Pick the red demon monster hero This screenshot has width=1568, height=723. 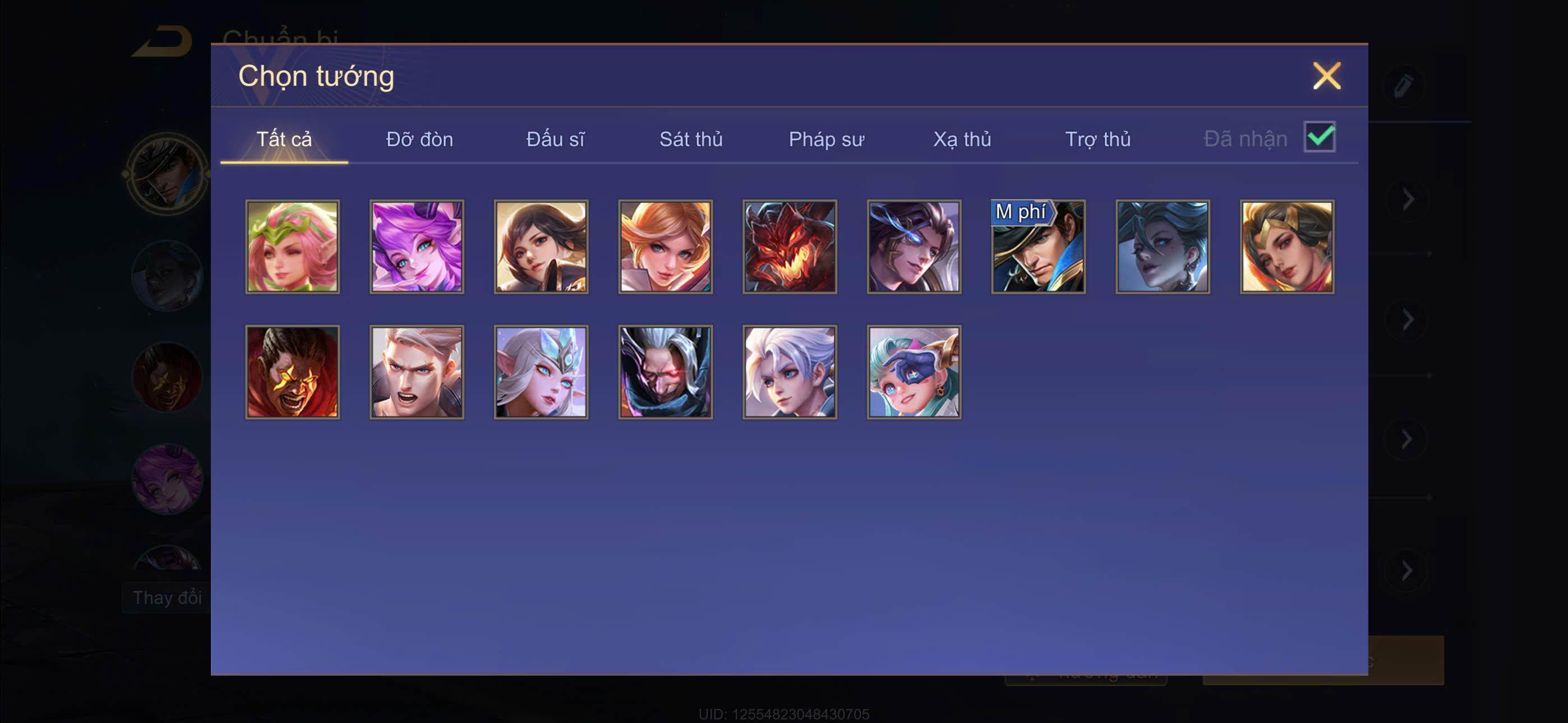790,247
